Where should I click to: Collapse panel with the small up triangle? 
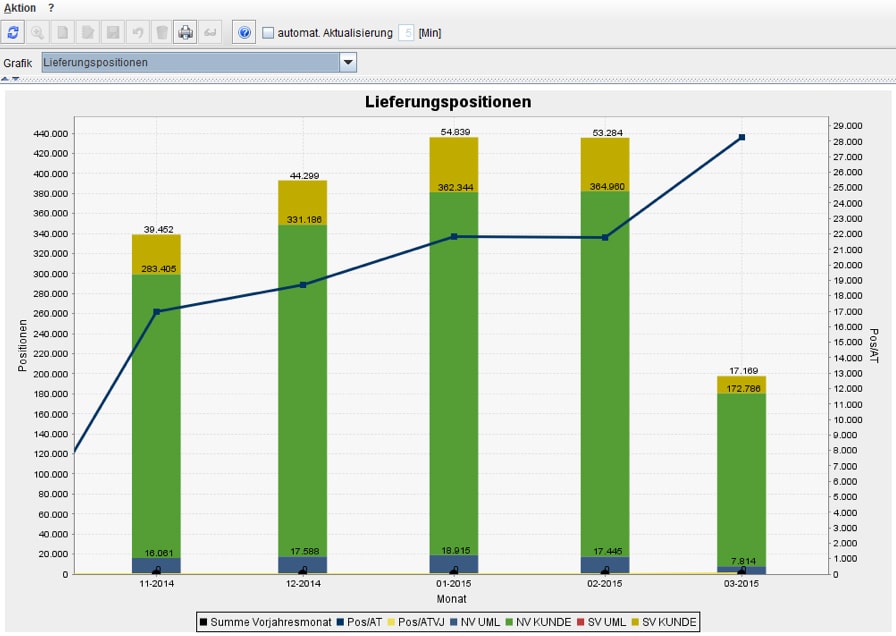coord(5,79)
